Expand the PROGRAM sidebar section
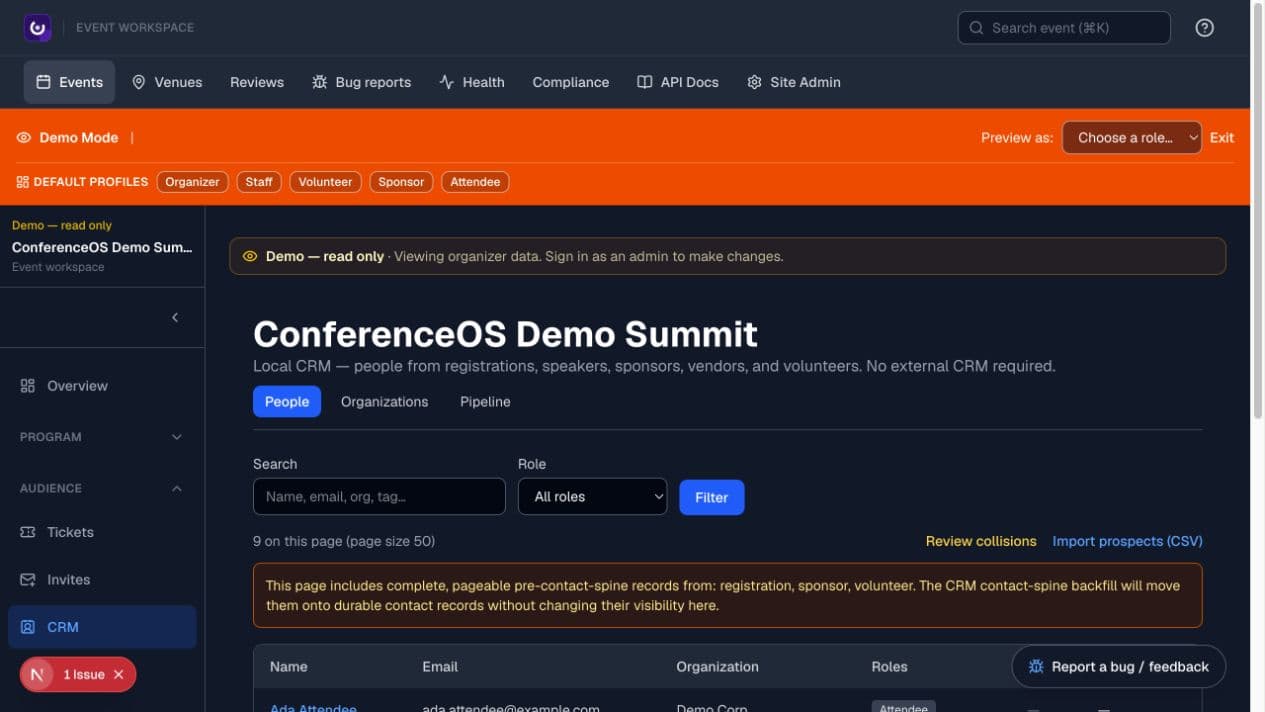 (102, 437)
